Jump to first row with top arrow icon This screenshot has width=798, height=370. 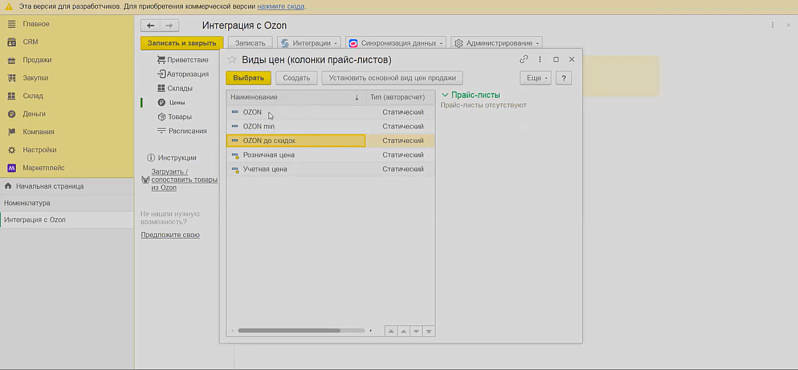click(391, 331)
